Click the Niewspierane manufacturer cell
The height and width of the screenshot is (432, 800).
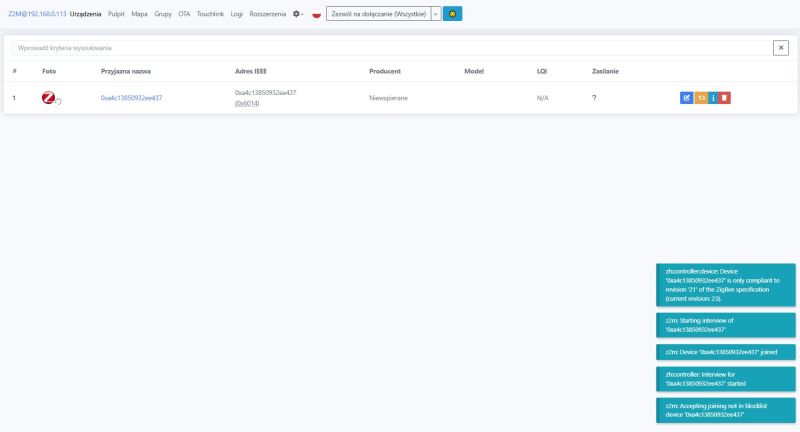(388, 98)
